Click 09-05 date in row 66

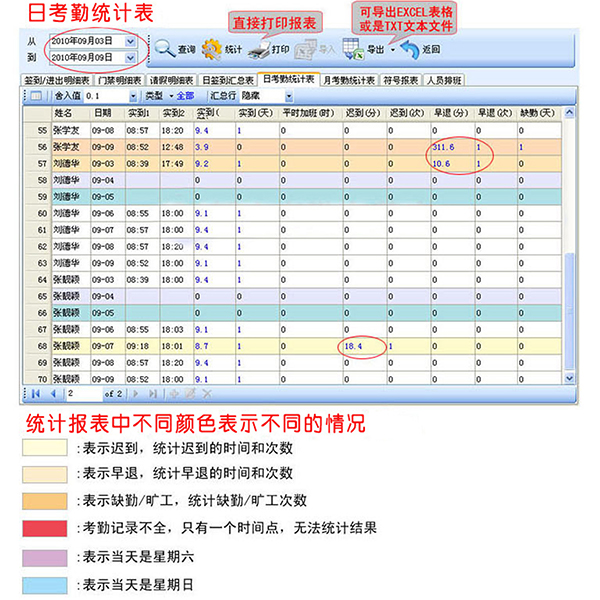pyautogui.click(x=108, y=313)
